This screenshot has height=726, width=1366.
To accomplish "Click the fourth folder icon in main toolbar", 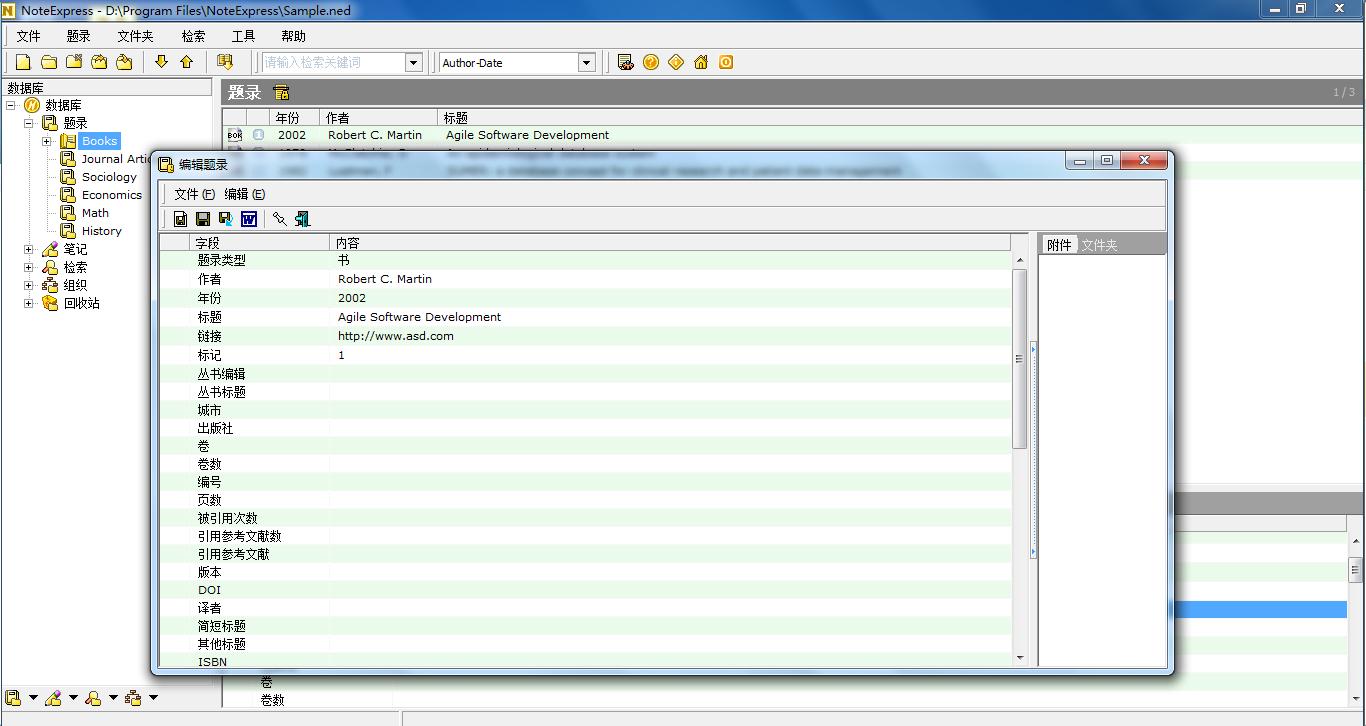I will click(99, 62).
